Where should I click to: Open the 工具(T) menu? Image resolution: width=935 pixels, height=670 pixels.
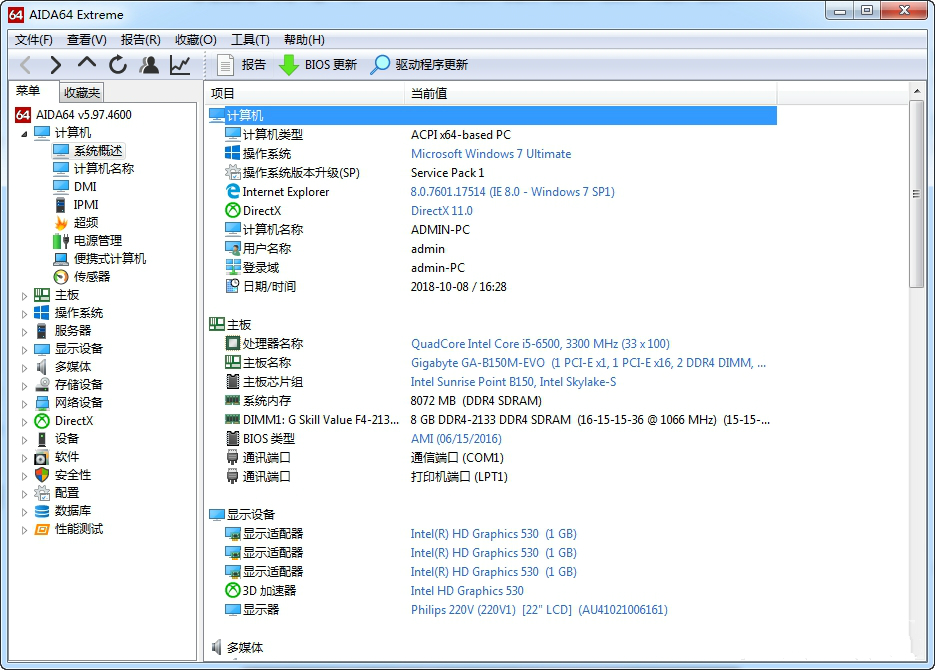tap(250, 40)
